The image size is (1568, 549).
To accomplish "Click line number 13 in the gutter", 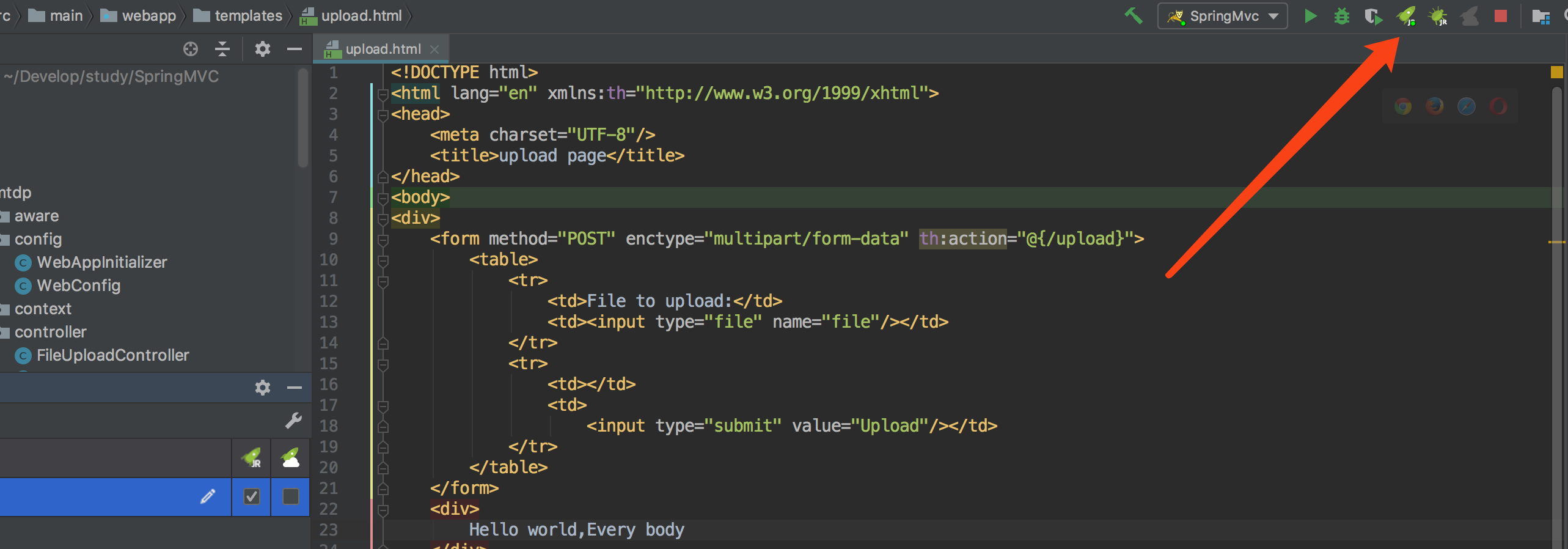I will pyautogui.click(x=329, y=322).
